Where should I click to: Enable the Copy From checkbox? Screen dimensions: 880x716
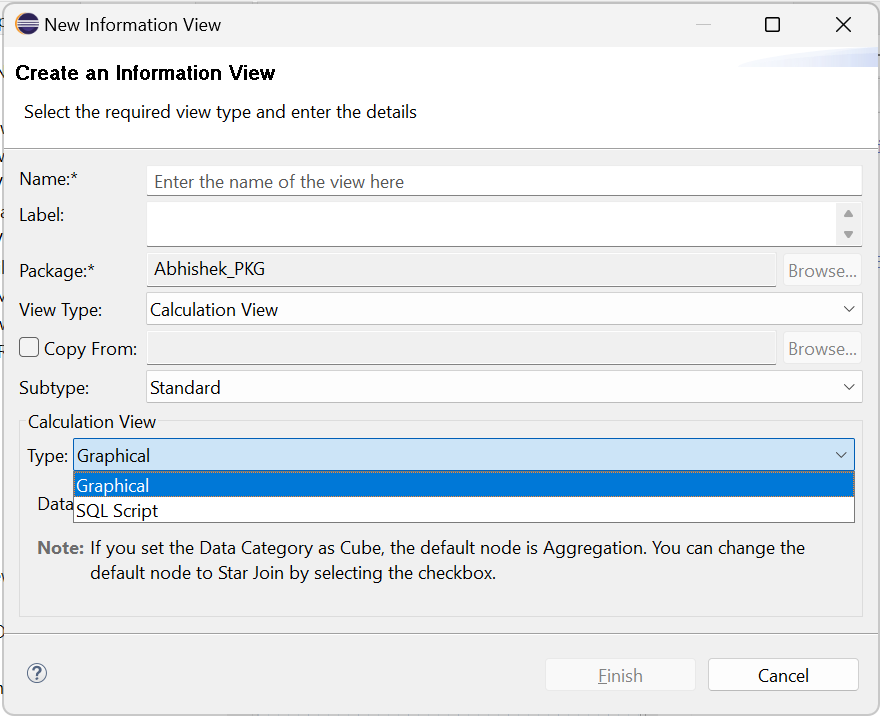30,348
